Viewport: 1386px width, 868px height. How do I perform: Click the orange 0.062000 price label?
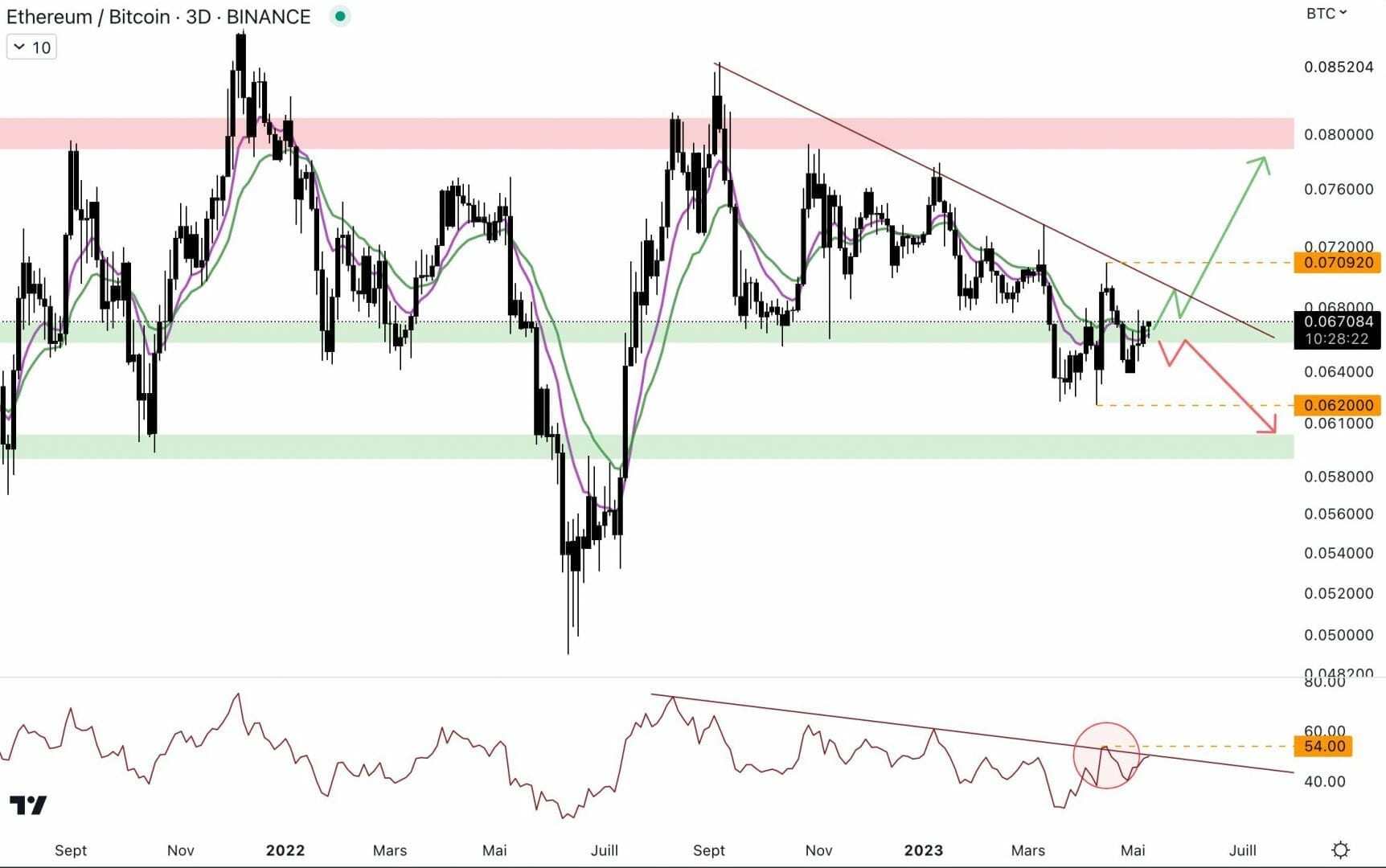click(1338, 405)
